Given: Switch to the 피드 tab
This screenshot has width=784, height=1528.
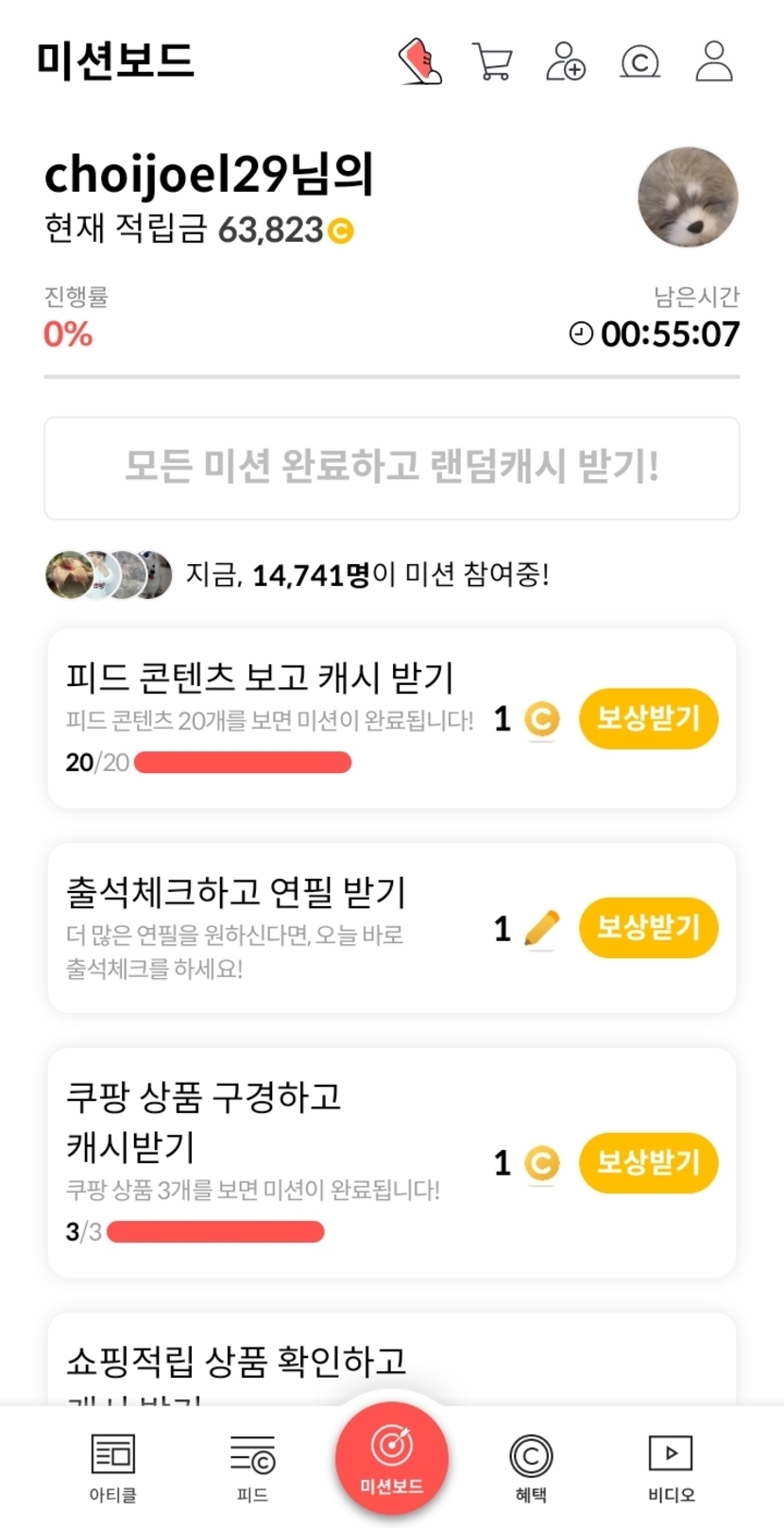Looking at the screenshot, I should point(252,1466).
